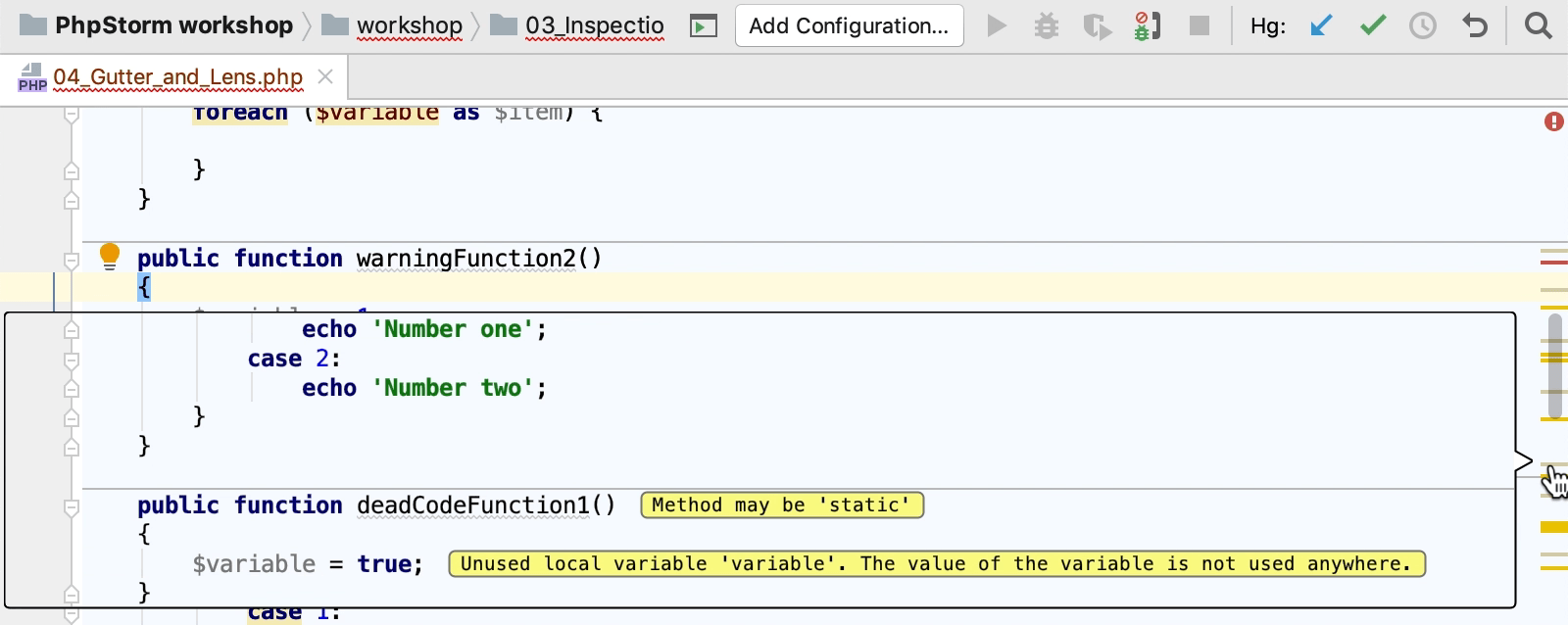1568x625 pixels.
Task: Click the warningFunction2 method name
Action: [466, 258]
